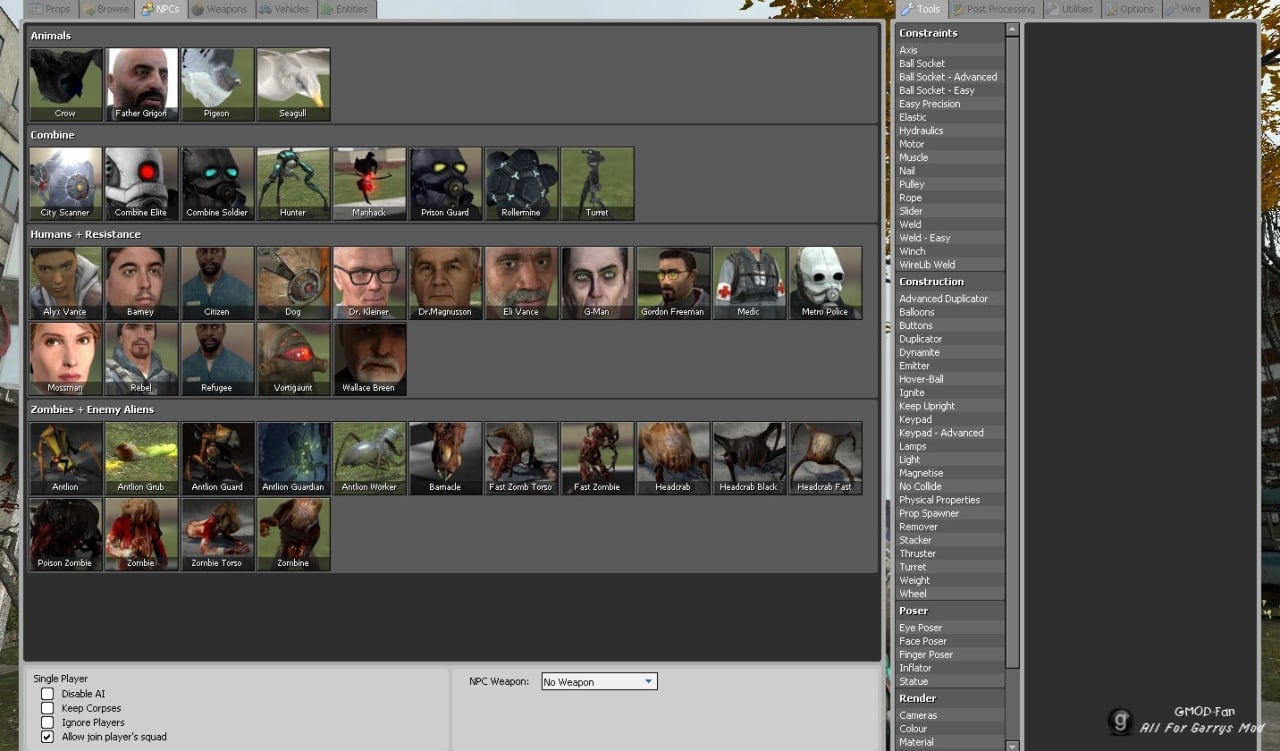This screenshot has width=1280, height=751.
Task: Click the Poison Zombie icon
Action: pos(66,532)
